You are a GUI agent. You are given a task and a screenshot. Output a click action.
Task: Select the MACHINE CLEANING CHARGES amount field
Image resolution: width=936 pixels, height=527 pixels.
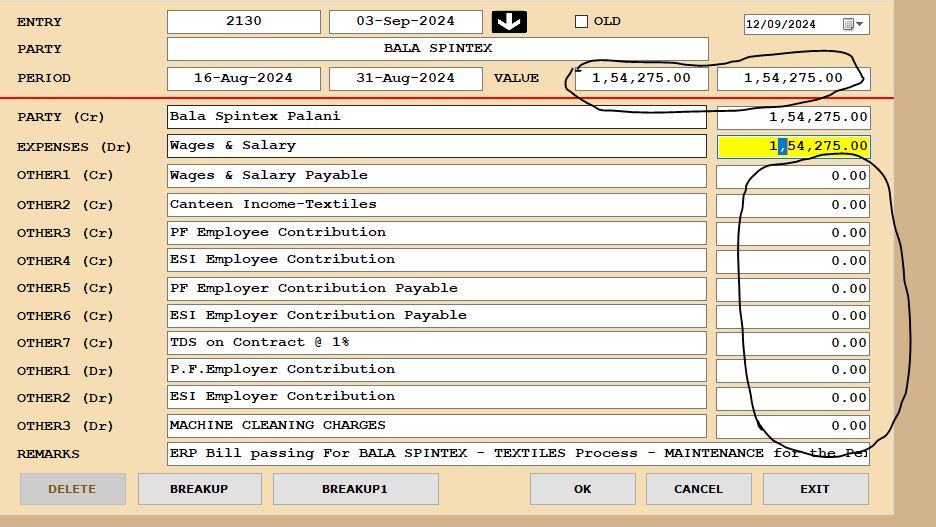(x=793, y=426)
